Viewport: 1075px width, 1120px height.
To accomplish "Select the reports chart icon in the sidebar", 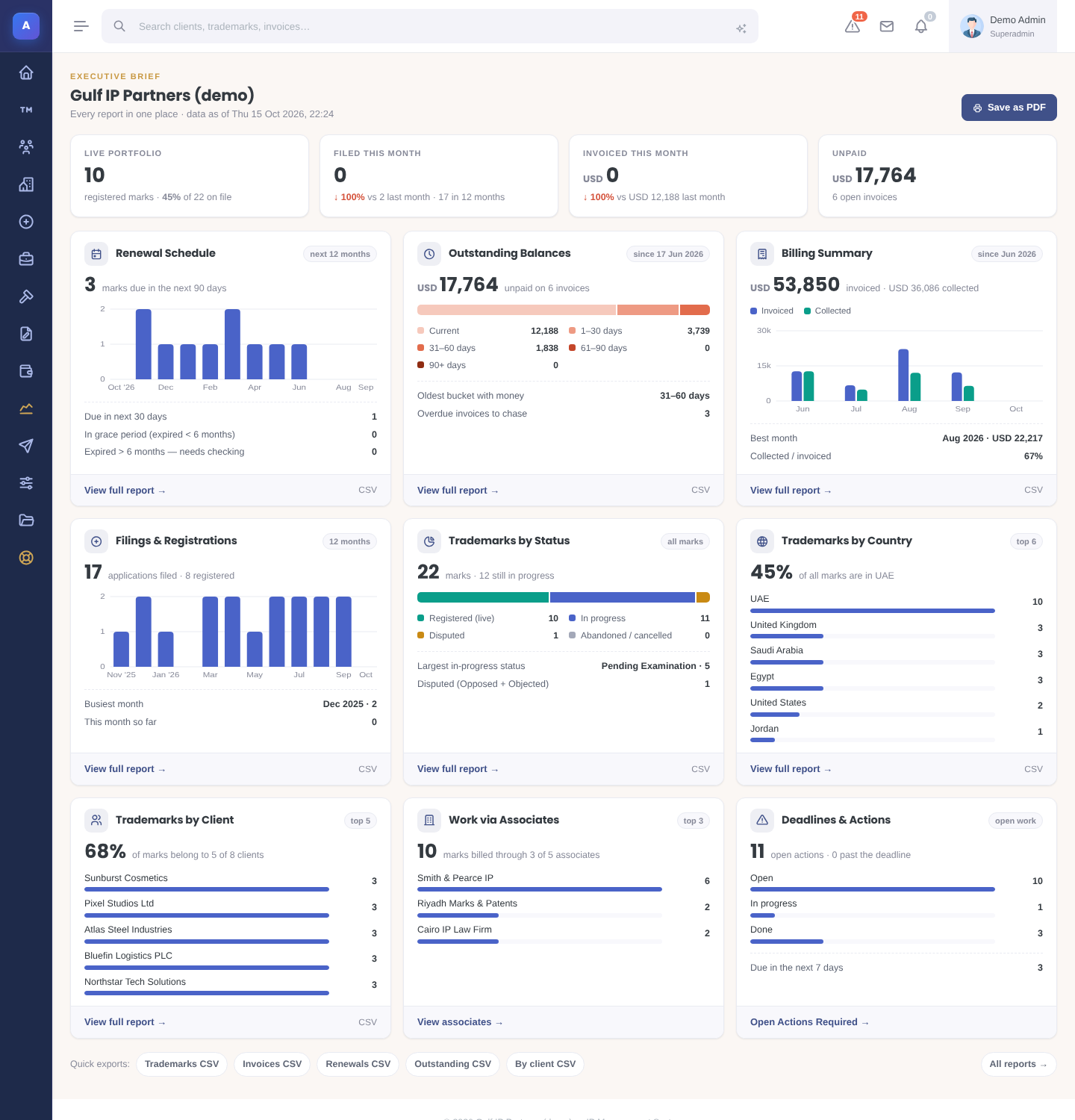I will tap(26, 408).
